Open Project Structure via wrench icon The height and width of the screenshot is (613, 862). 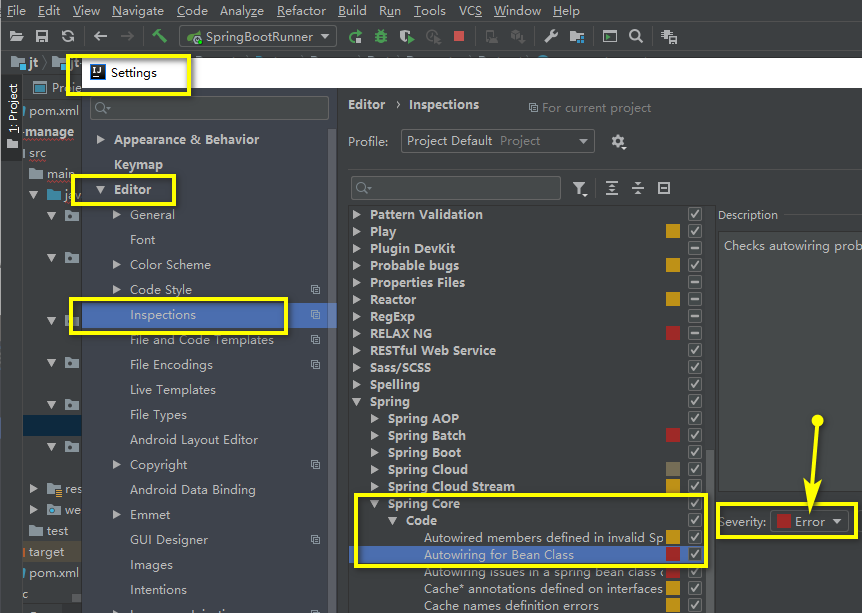[551, 37]
